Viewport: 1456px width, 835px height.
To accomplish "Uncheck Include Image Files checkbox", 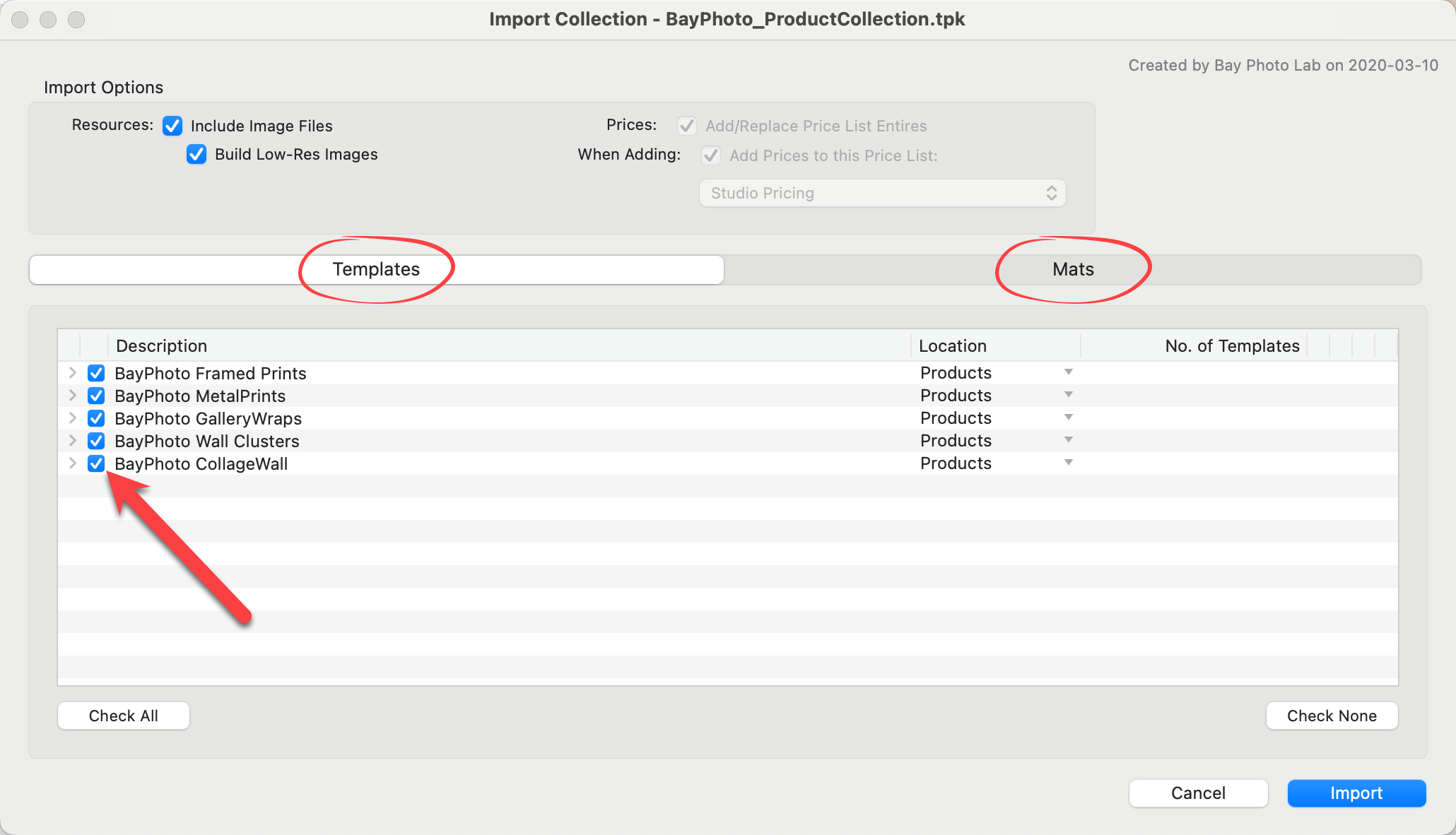I will [x=172, y=126].
